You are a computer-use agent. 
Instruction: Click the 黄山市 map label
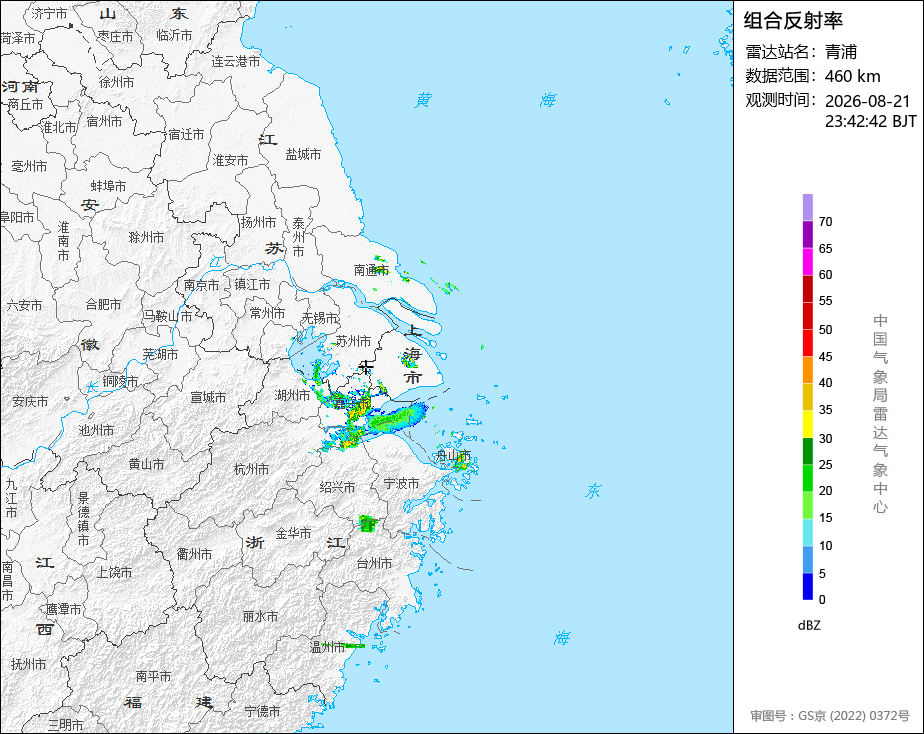tap(146, 464)
